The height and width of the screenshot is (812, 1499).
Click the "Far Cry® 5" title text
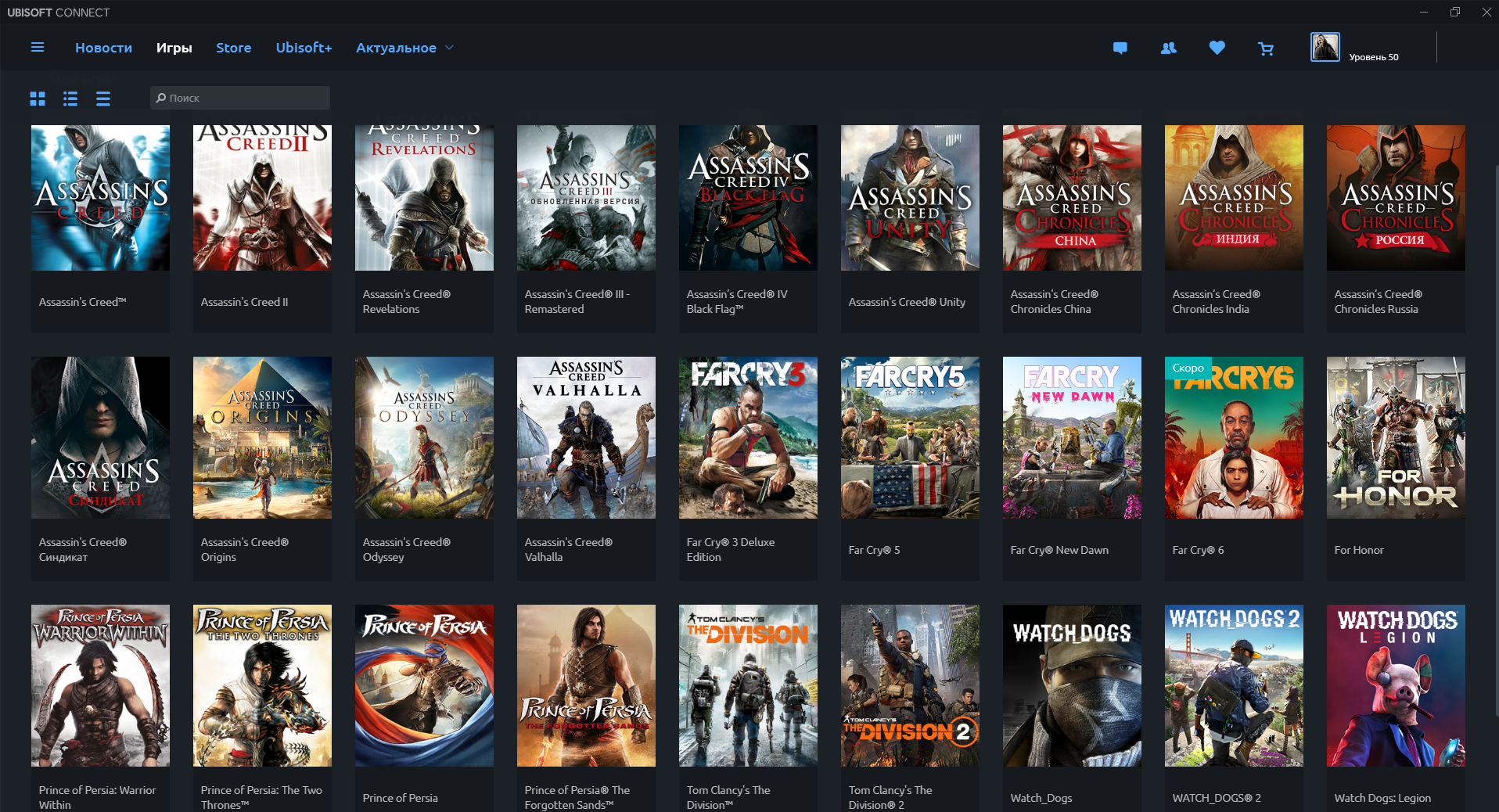point(874,550)
